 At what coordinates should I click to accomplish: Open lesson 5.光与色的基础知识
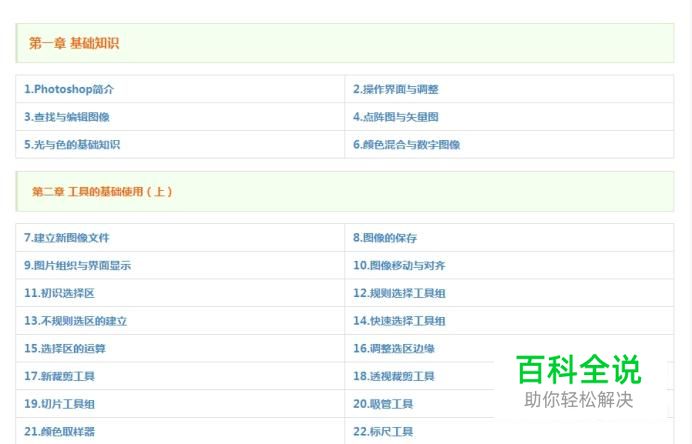tap(72, 145)
